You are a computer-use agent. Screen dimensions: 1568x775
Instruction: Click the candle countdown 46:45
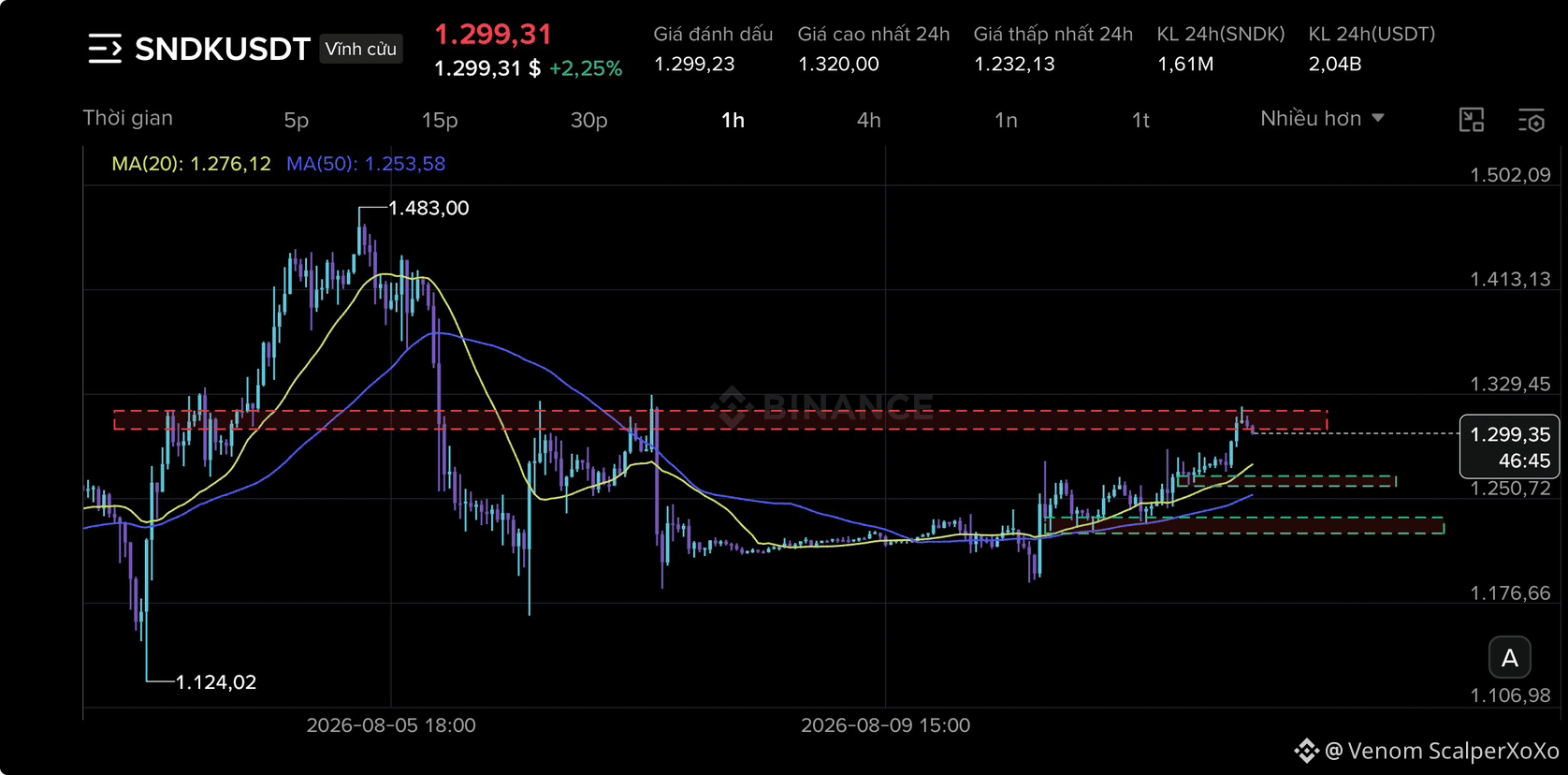click(x=1525, y=461)
